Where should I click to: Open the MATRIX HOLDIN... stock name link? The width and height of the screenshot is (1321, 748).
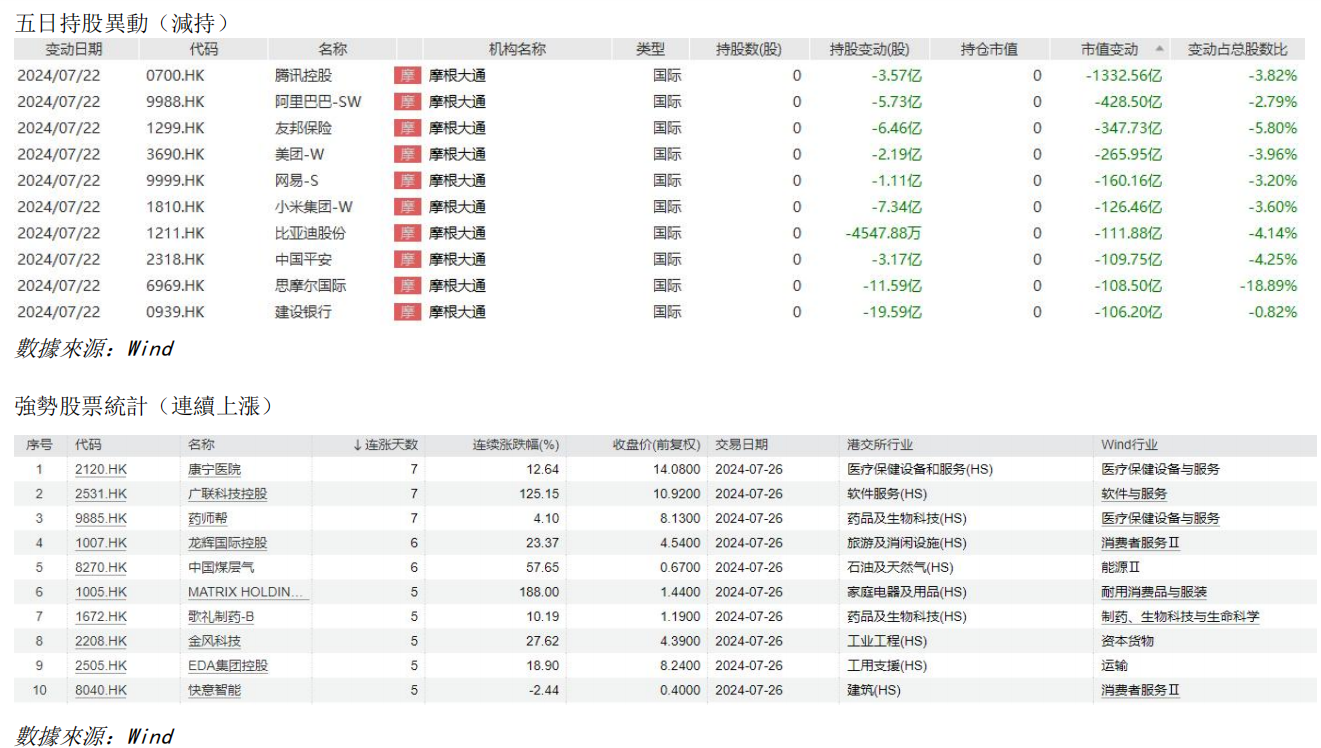247,592
